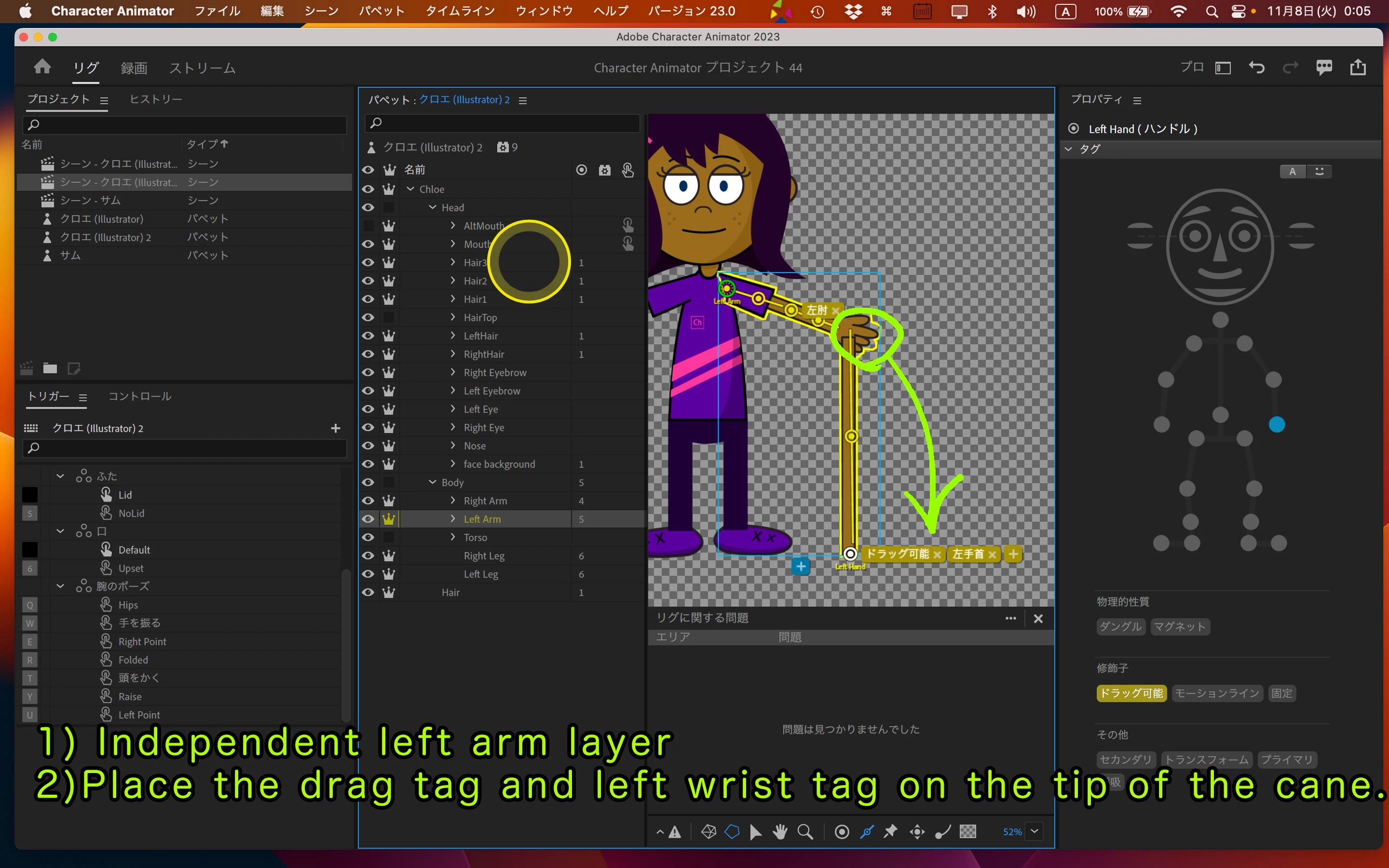Expand the Right Arm layer group
Viewport: 1389px width, 868px height.
453,501
